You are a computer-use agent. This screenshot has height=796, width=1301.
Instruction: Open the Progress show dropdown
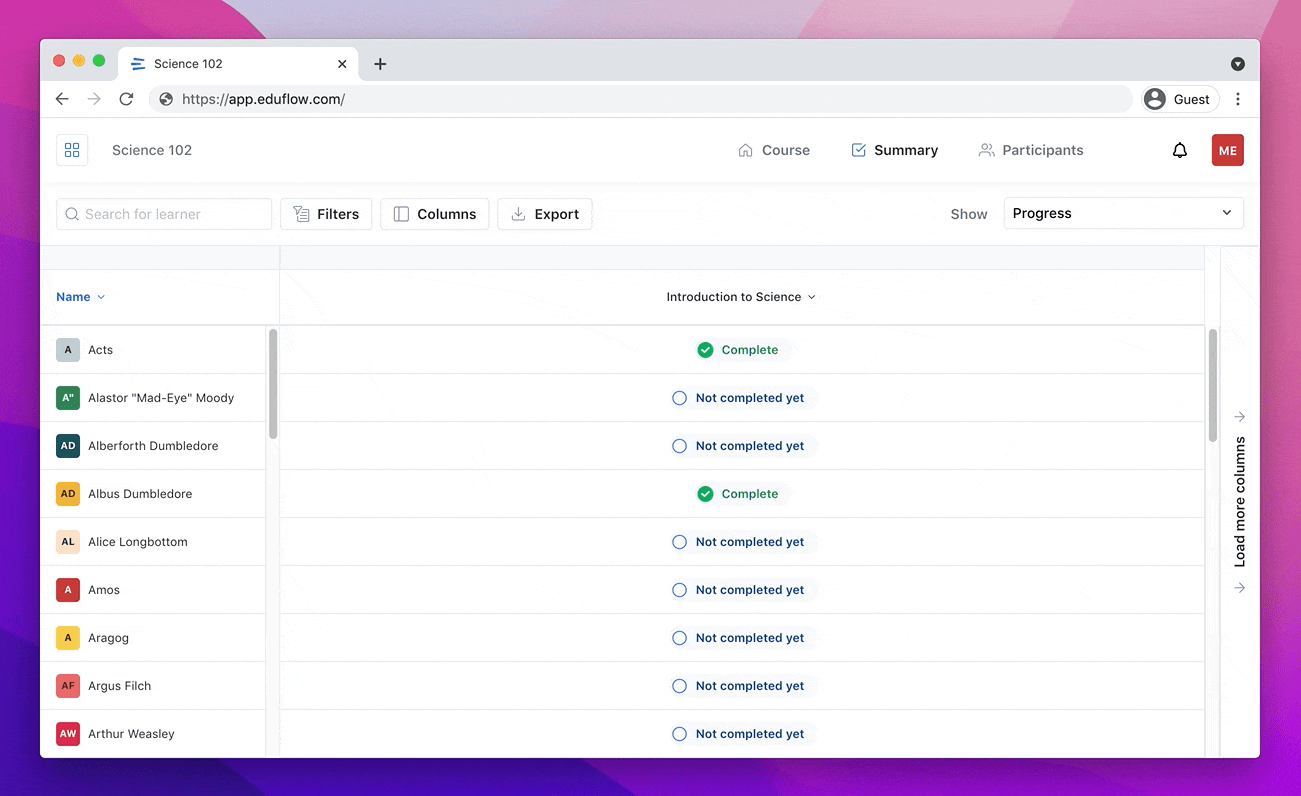(1123, 213)
